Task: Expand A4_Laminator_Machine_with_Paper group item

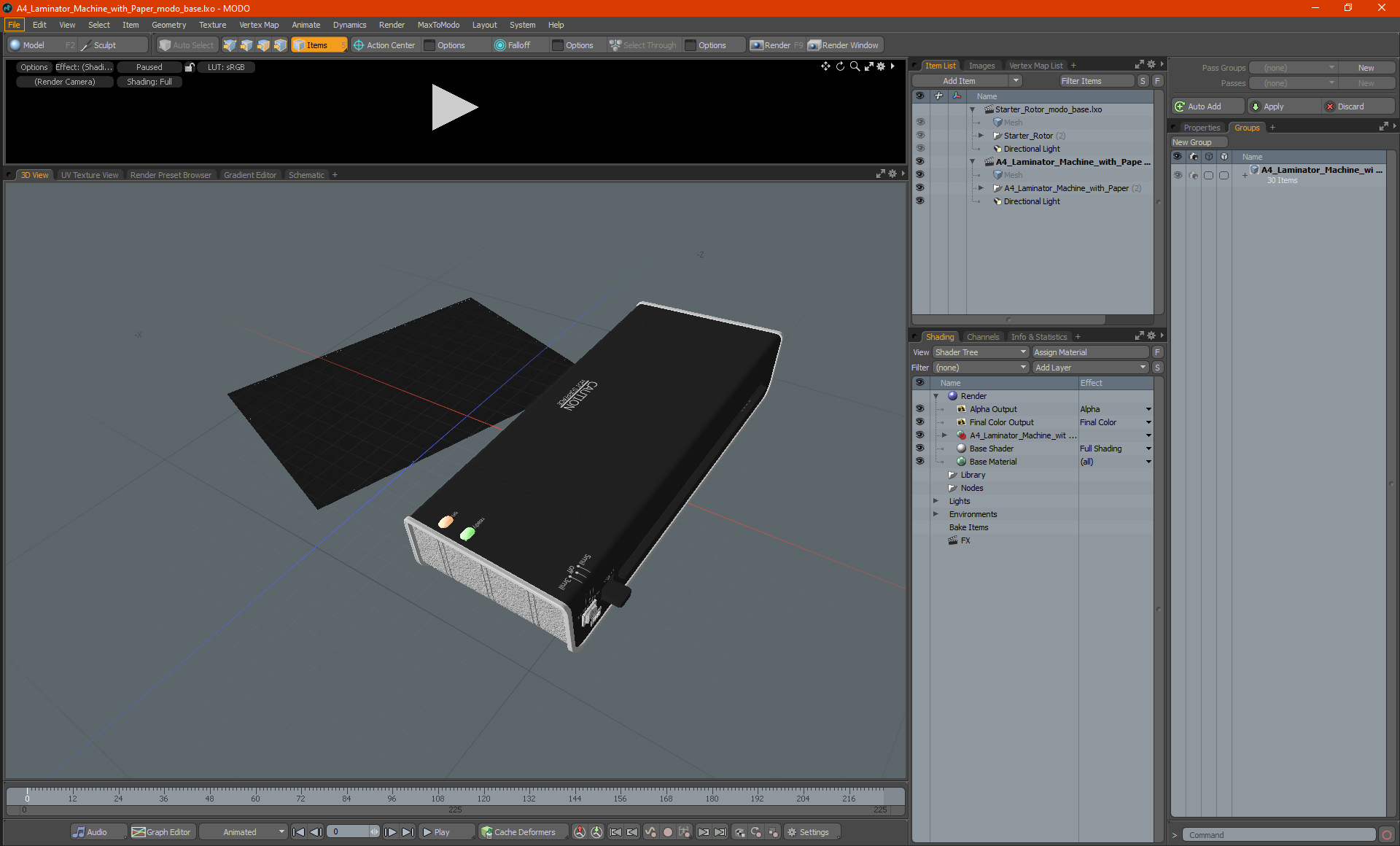Action: coord(981,188)
